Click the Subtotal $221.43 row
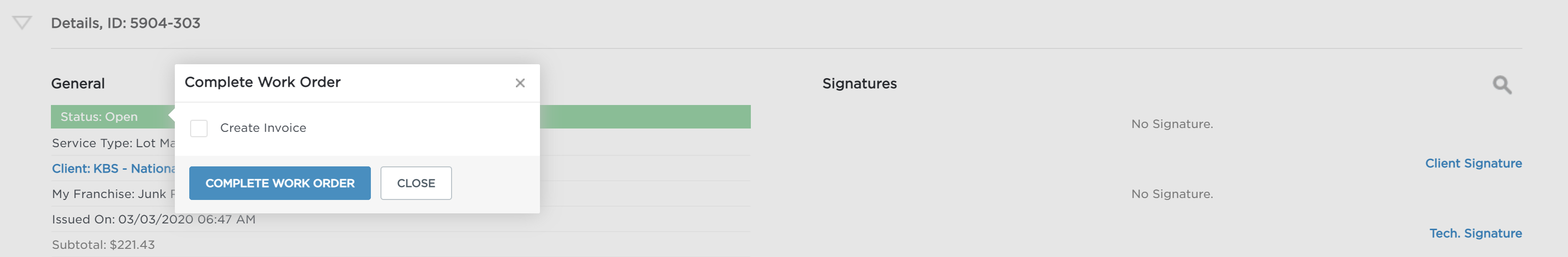 pos(401,245)
